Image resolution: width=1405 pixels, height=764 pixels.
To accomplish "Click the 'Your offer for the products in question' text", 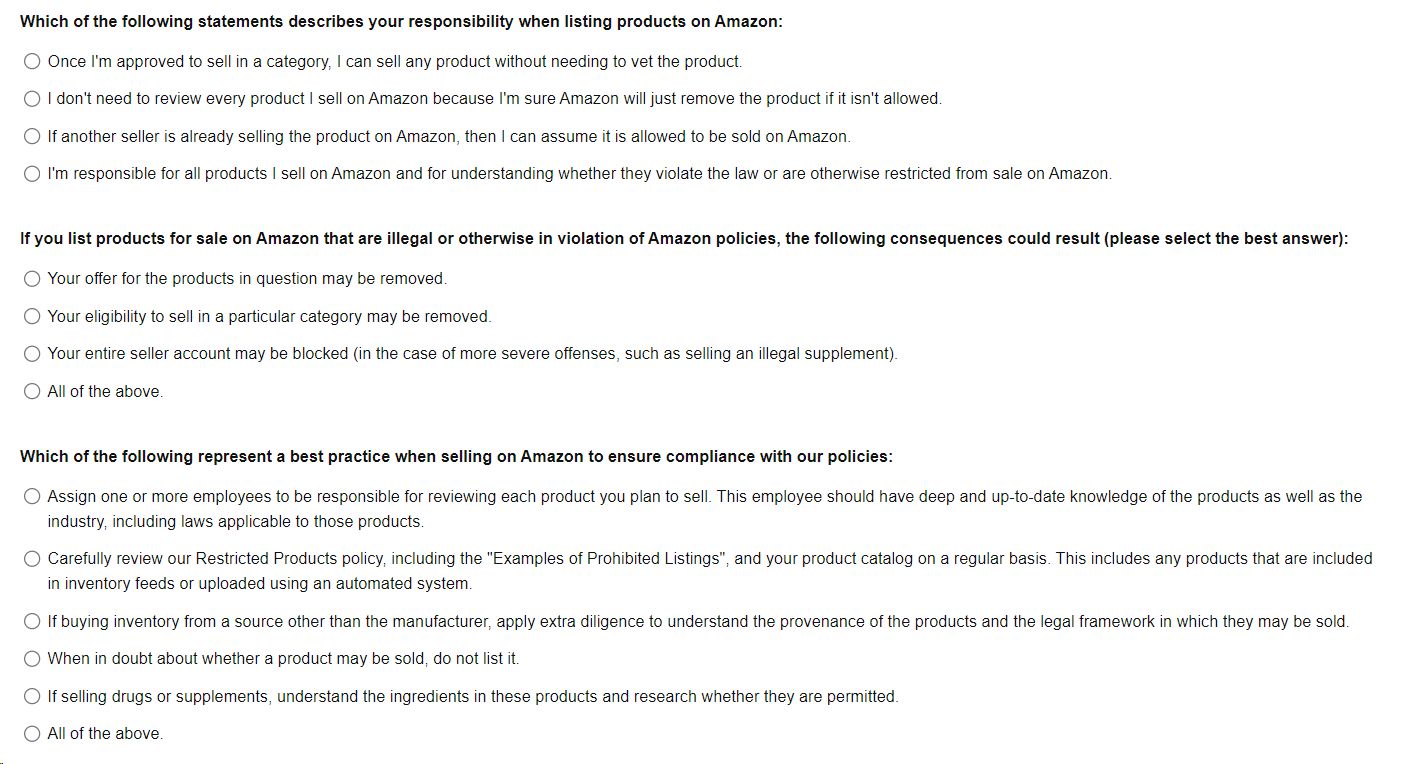I will [x=247, y=279].
